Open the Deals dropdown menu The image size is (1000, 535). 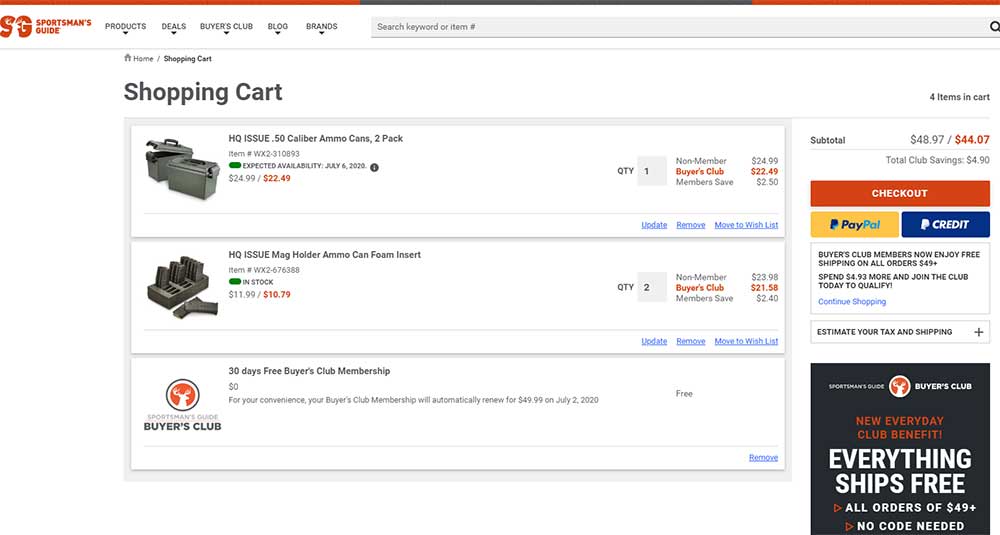click(x=173, y=27)
